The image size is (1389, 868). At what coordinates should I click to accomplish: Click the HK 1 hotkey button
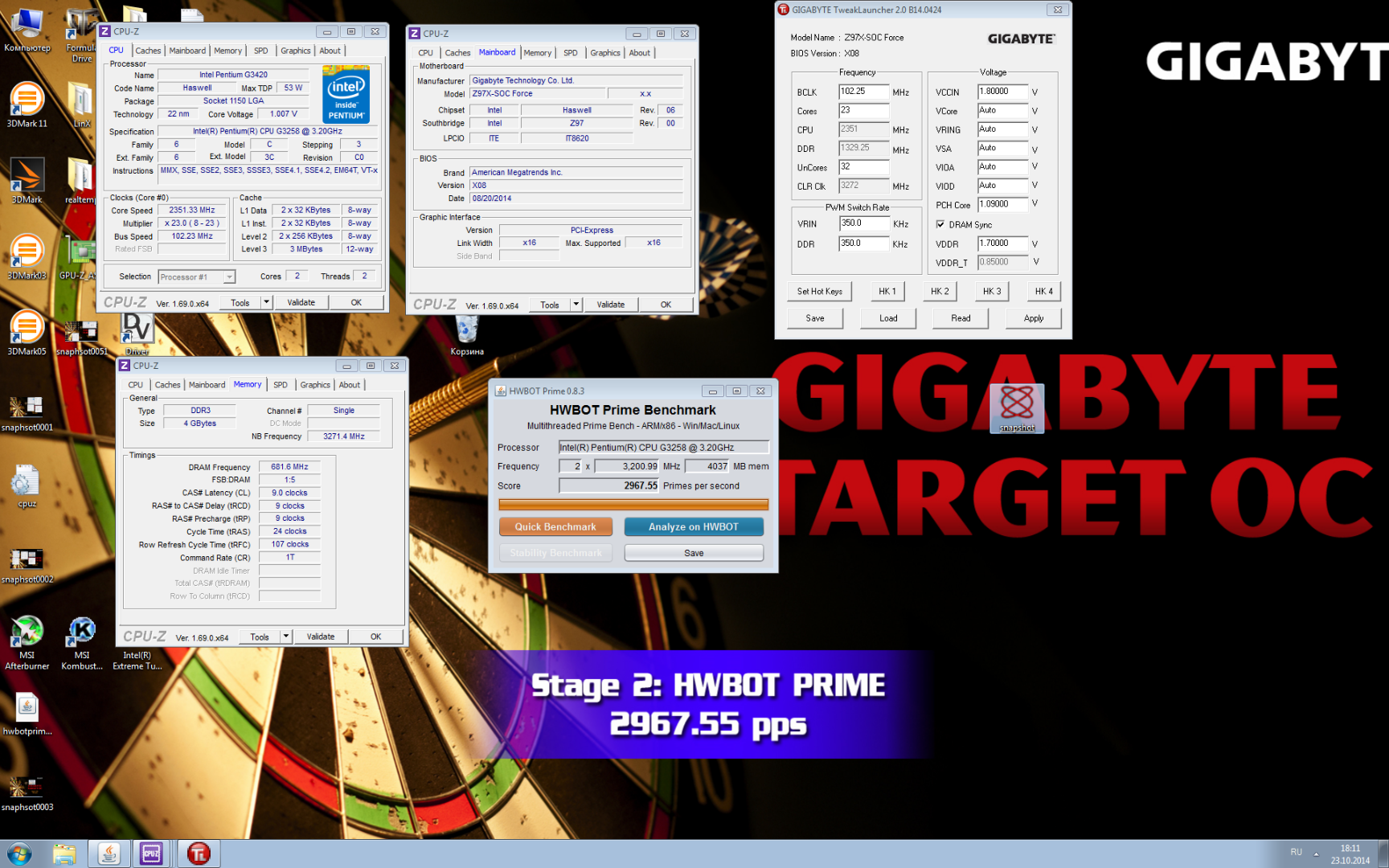[887, 292]
